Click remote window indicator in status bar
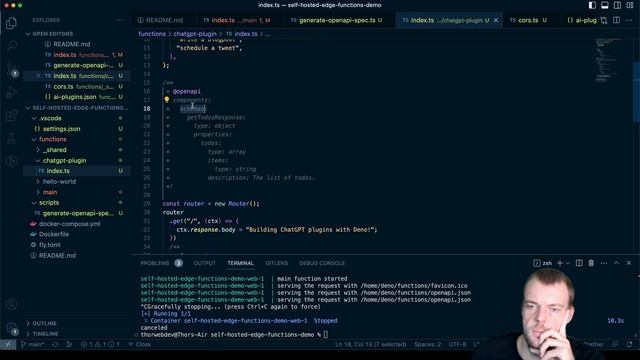The height and width of the screenshot is (360, 640). pos(8,344)
